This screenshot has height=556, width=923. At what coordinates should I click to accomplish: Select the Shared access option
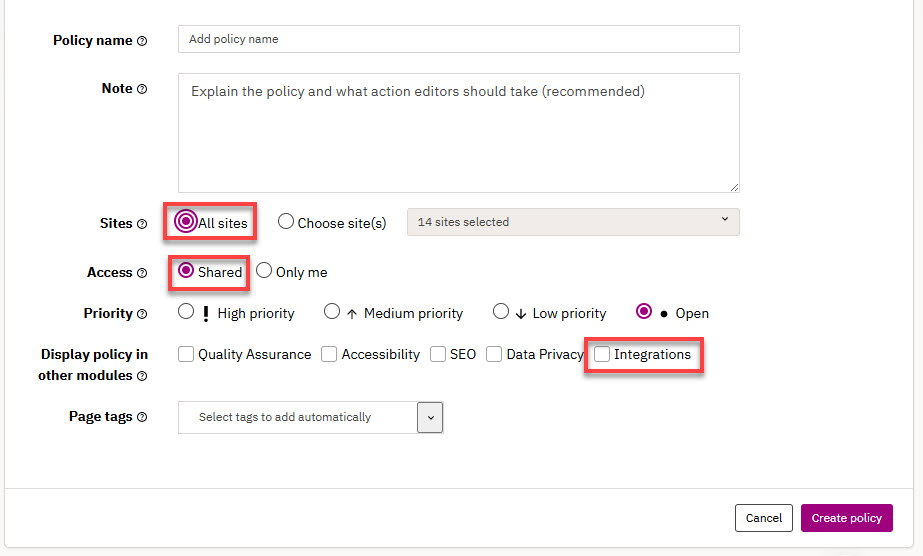(x=186, y=270)
